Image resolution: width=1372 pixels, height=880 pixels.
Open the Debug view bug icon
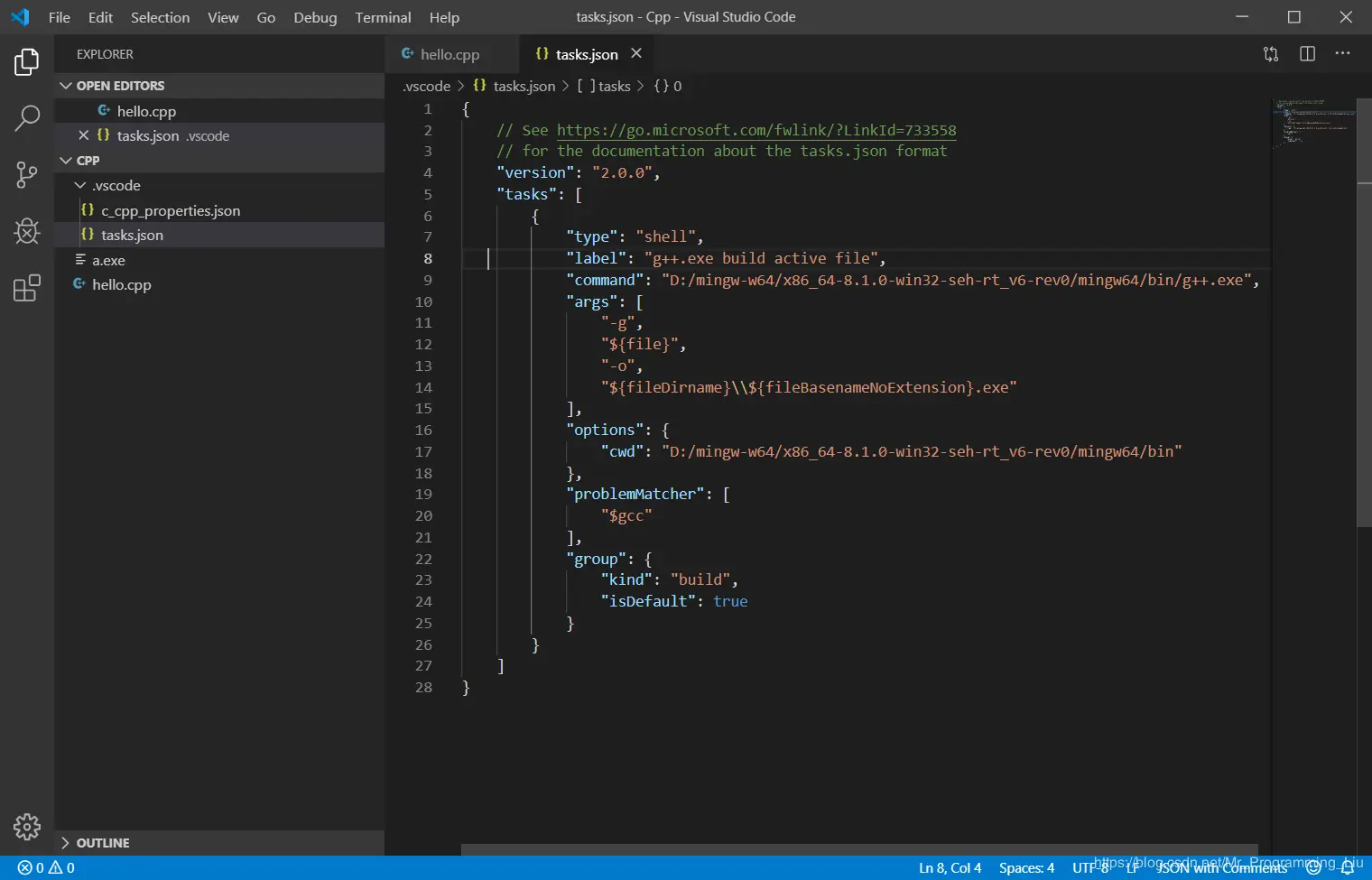[x=27, y=231]
